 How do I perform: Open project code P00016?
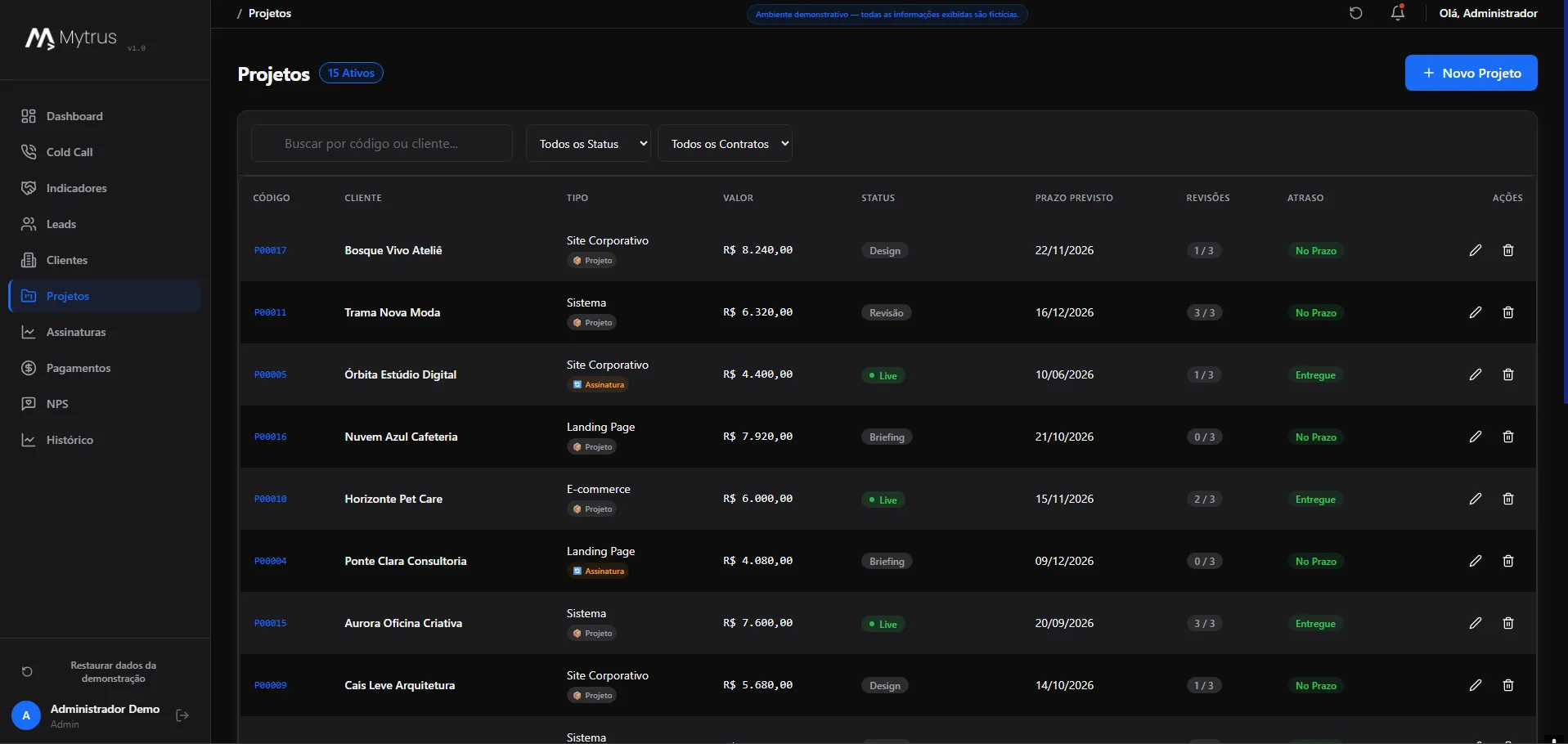click(x=270, y=437)
